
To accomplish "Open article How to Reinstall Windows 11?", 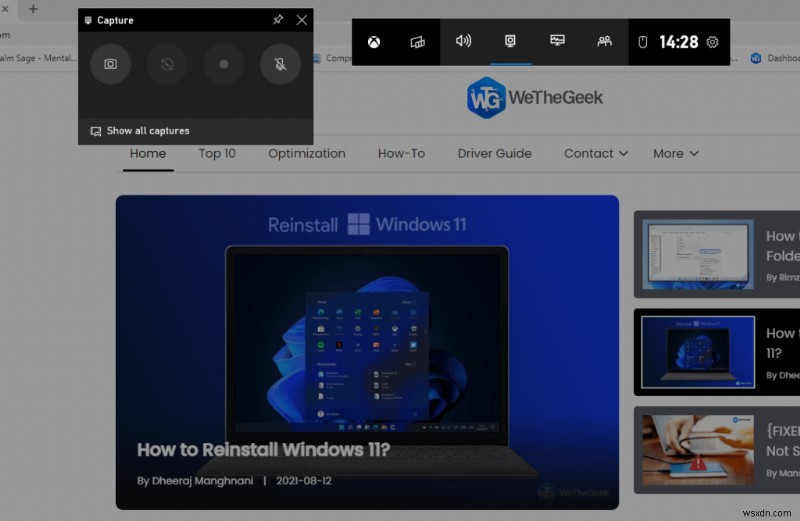I will 263,450.
